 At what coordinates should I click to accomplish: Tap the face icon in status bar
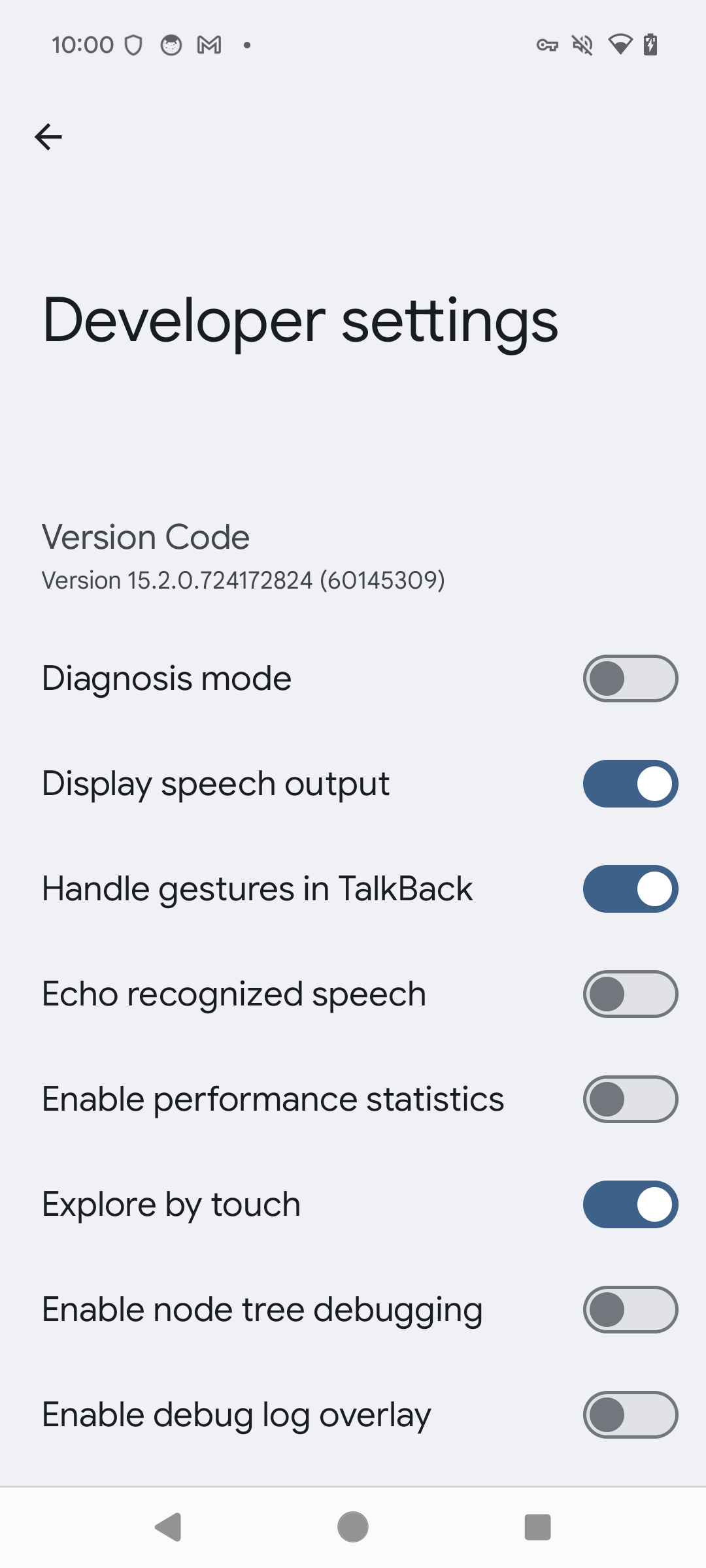click(171, 45)
